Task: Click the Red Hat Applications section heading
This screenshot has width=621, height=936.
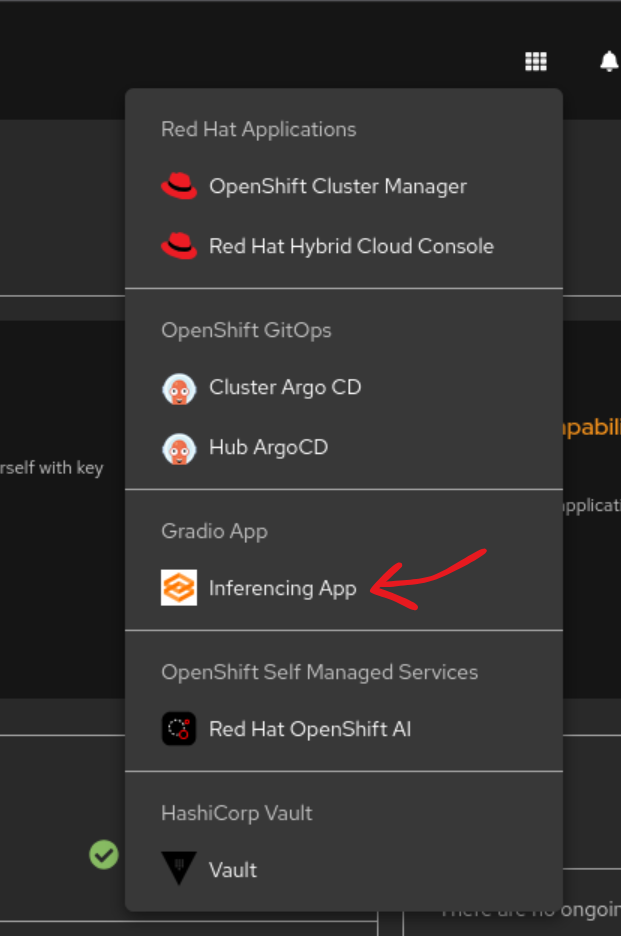Action: (258, 129)
